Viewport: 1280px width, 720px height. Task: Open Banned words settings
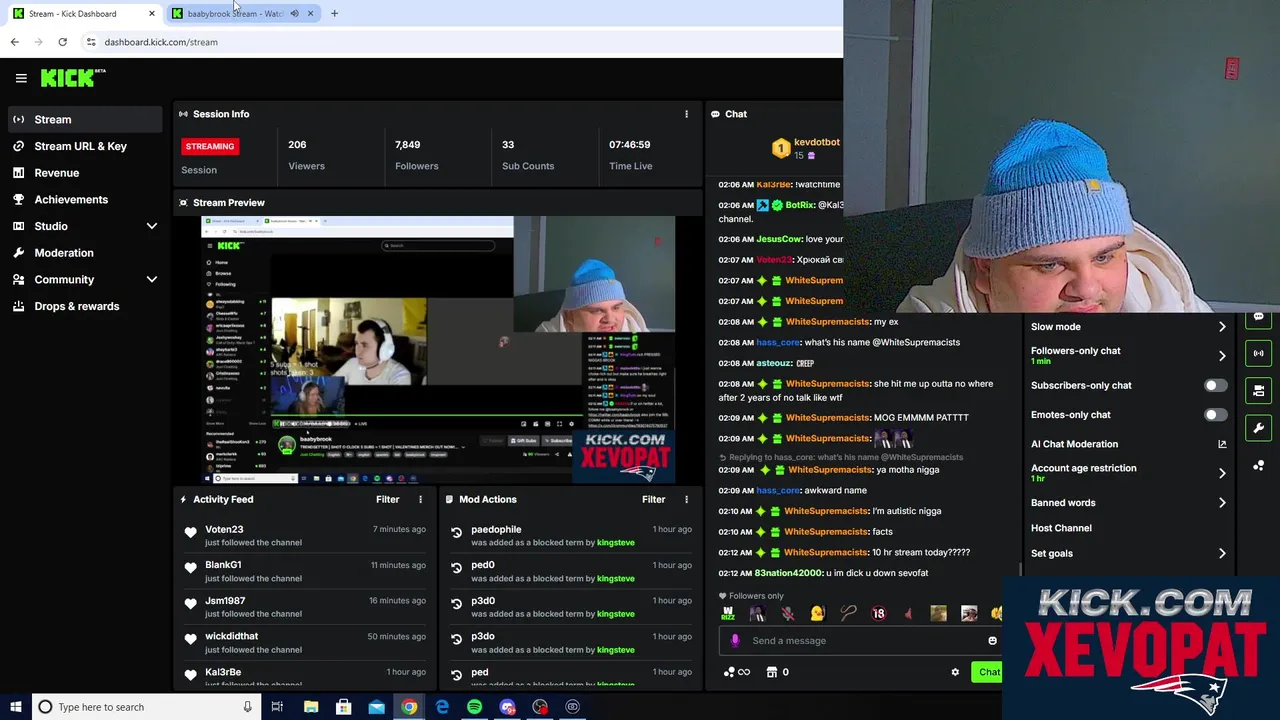[x=1128, y=503]
